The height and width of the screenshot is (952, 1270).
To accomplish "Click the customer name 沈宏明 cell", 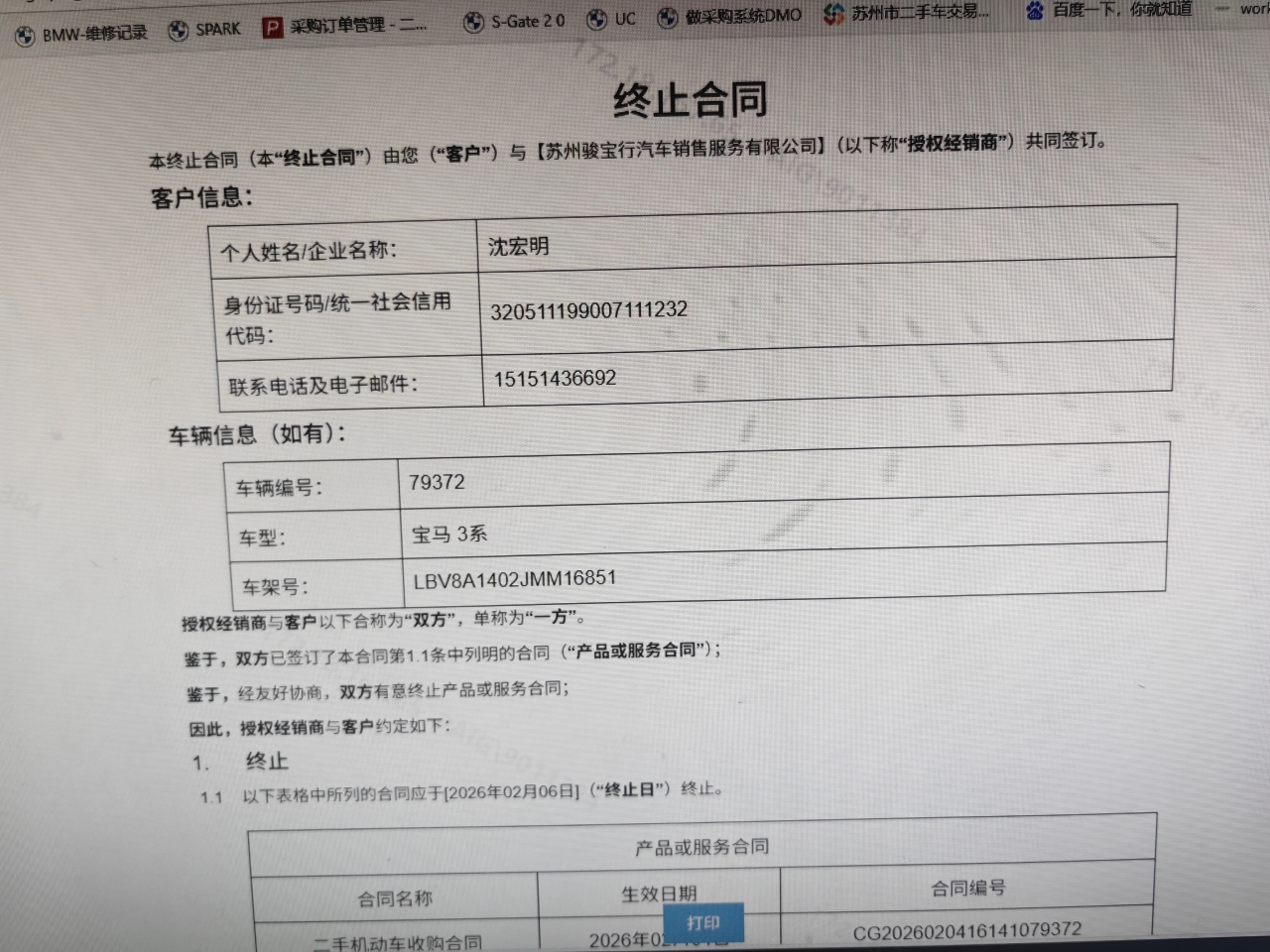I will pos(519,246).
